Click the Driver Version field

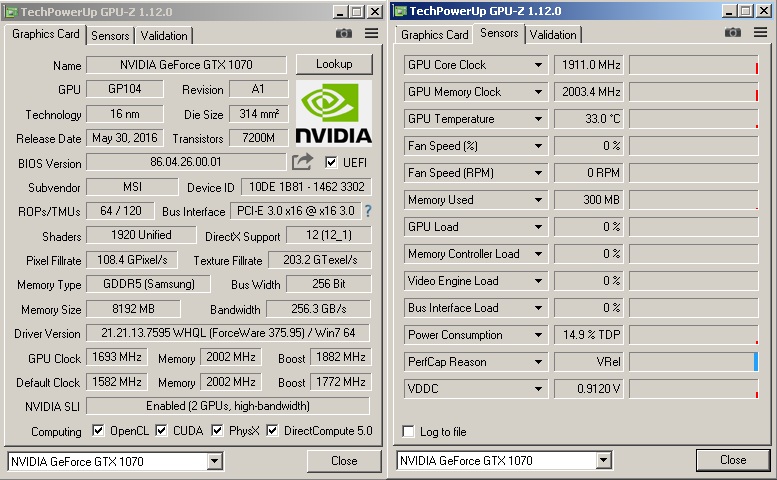(228, 332)
